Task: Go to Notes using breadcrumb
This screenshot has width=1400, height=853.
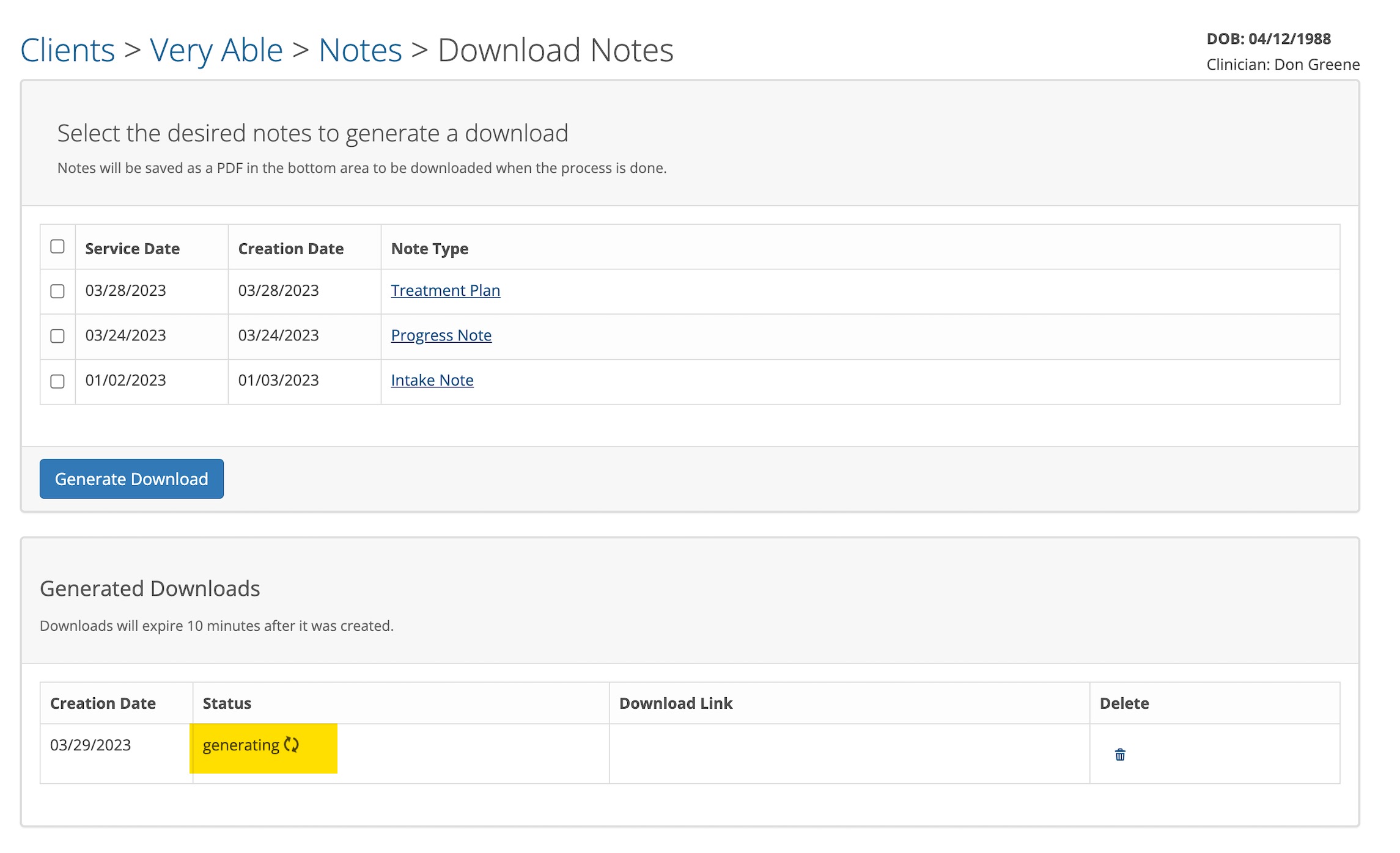Action: pos(360,49)
